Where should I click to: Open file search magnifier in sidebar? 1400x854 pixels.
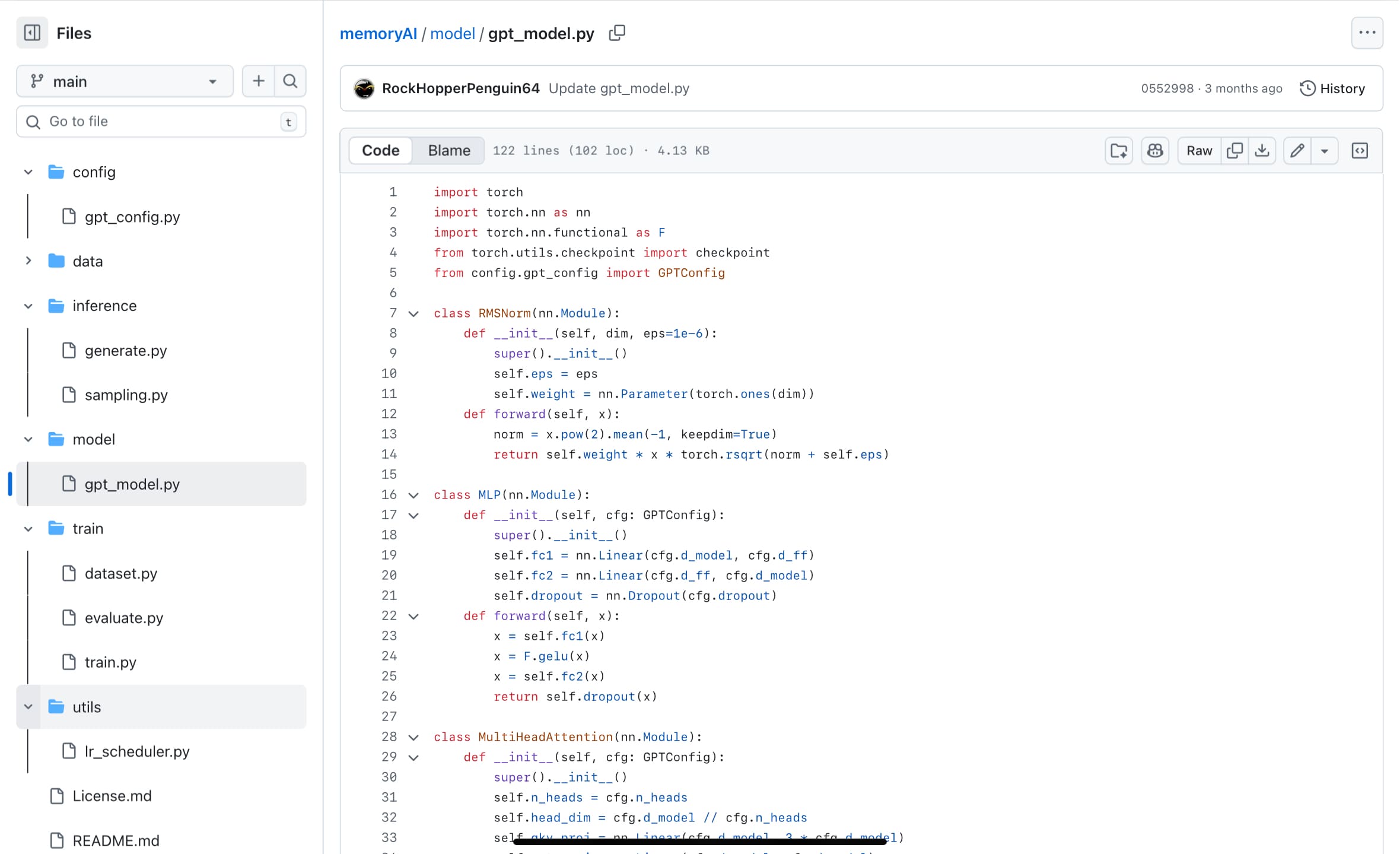(x=290, y=81)
